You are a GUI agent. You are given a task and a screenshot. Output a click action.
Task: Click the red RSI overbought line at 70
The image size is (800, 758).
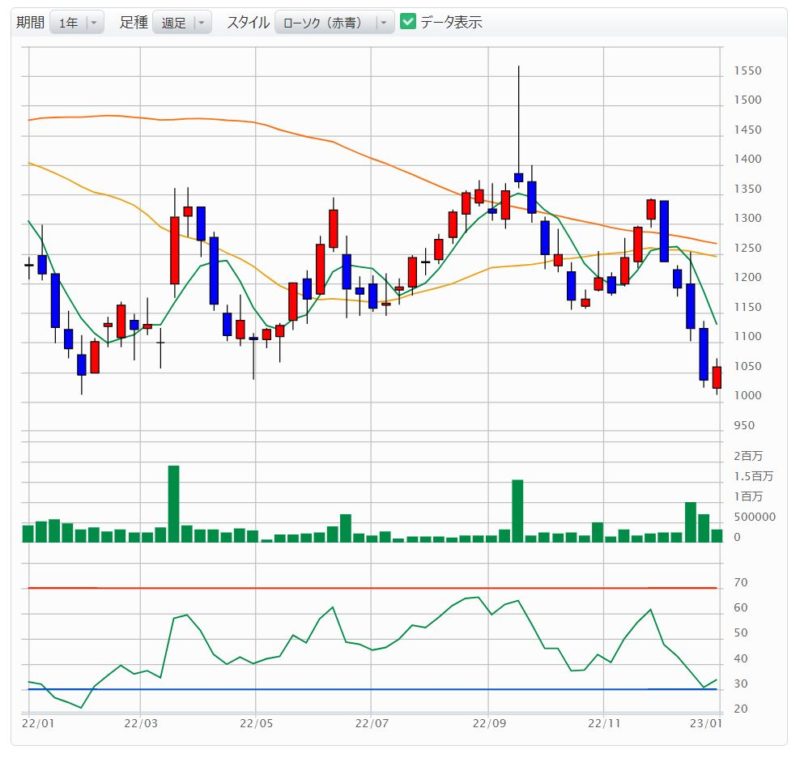pyautogui.click(x=372, y=588)
